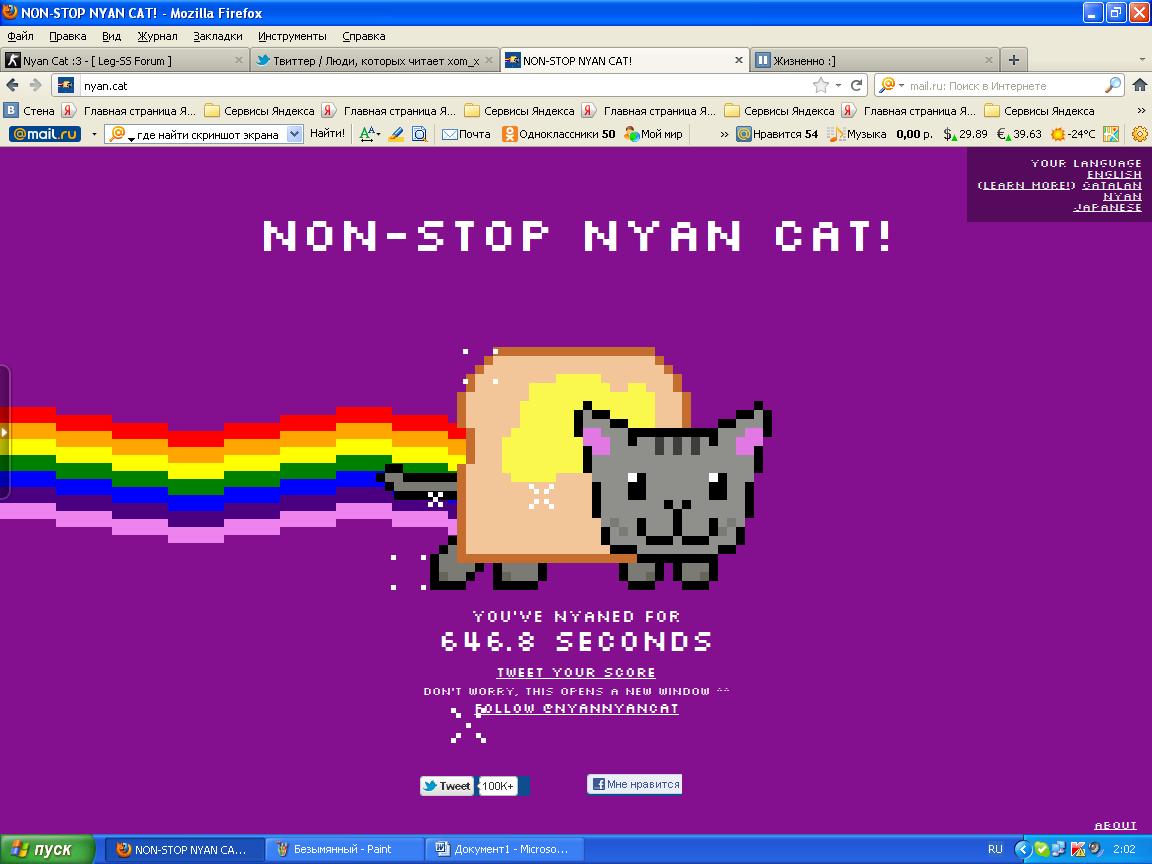Open the Правка menu
The width and height of the screenshot is (1152, 864).
click(x=68, y=36)
